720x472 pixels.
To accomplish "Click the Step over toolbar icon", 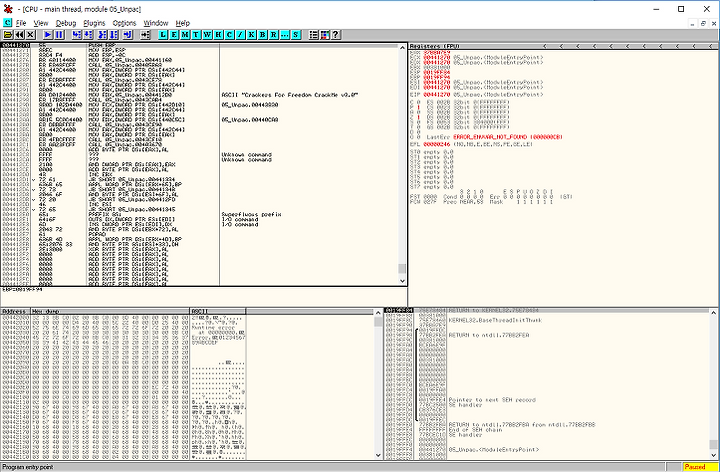I will pyautogui.click(x=88, y=34).
